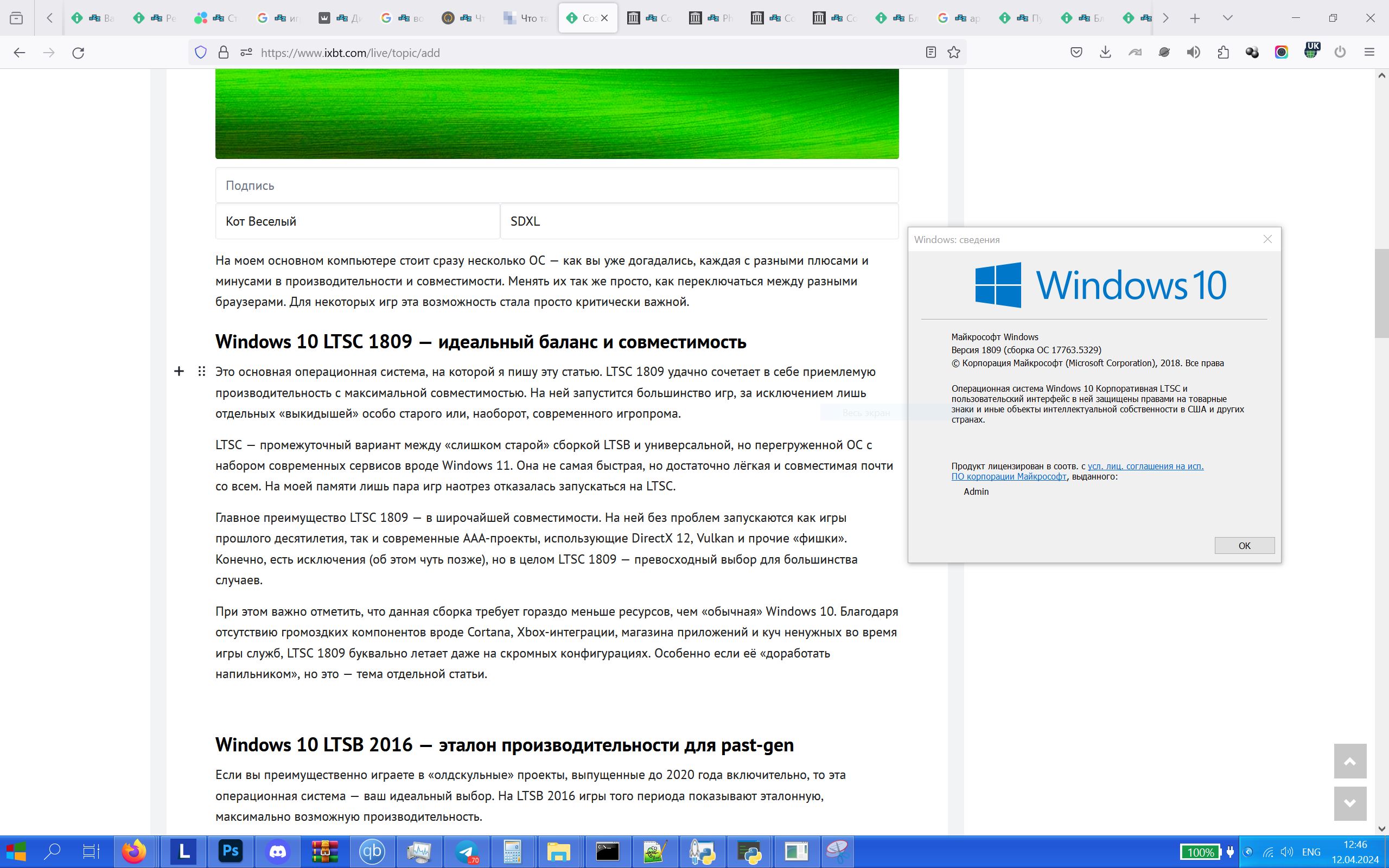This screenshot has height=868, width=1389.
Task: Reload the current page
Action: [78, 52]
